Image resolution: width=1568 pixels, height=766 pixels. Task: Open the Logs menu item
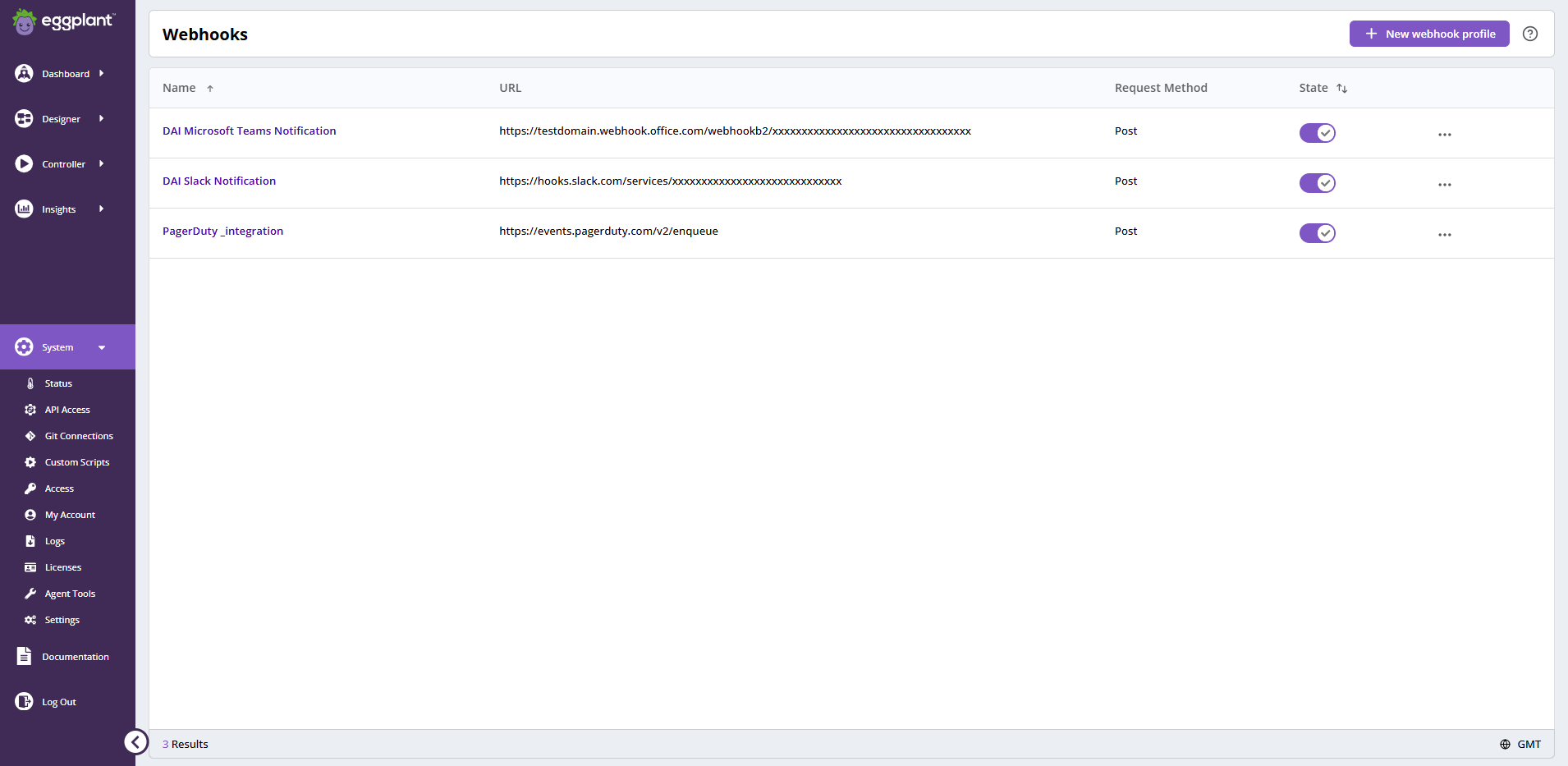(x=55, y=541)
